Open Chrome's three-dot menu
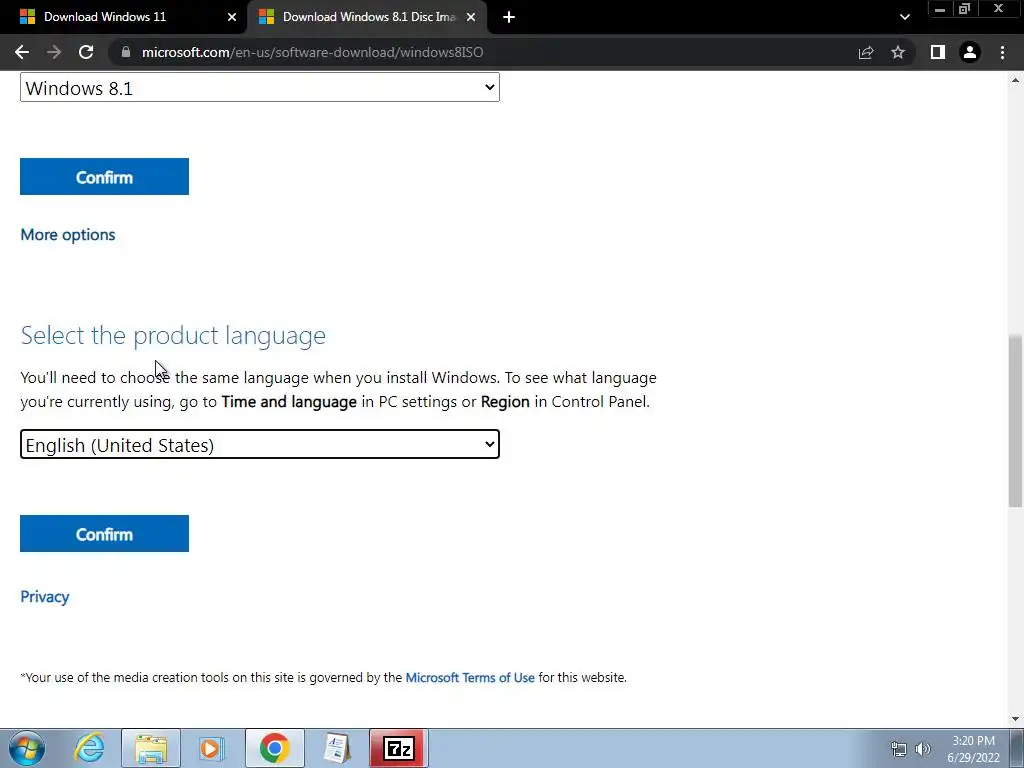 1002,52
